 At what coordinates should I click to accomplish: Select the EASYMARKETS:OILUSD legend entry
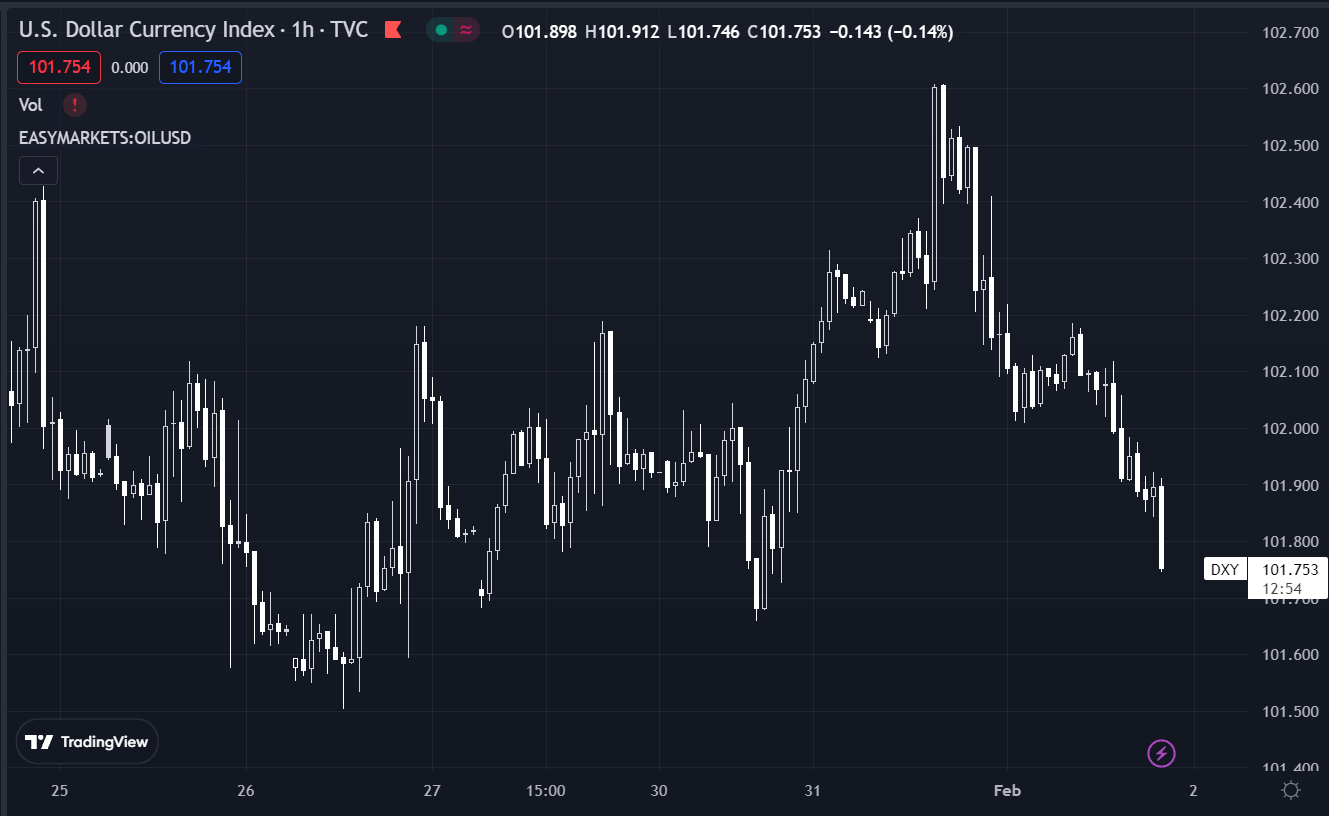pos(105,138)
